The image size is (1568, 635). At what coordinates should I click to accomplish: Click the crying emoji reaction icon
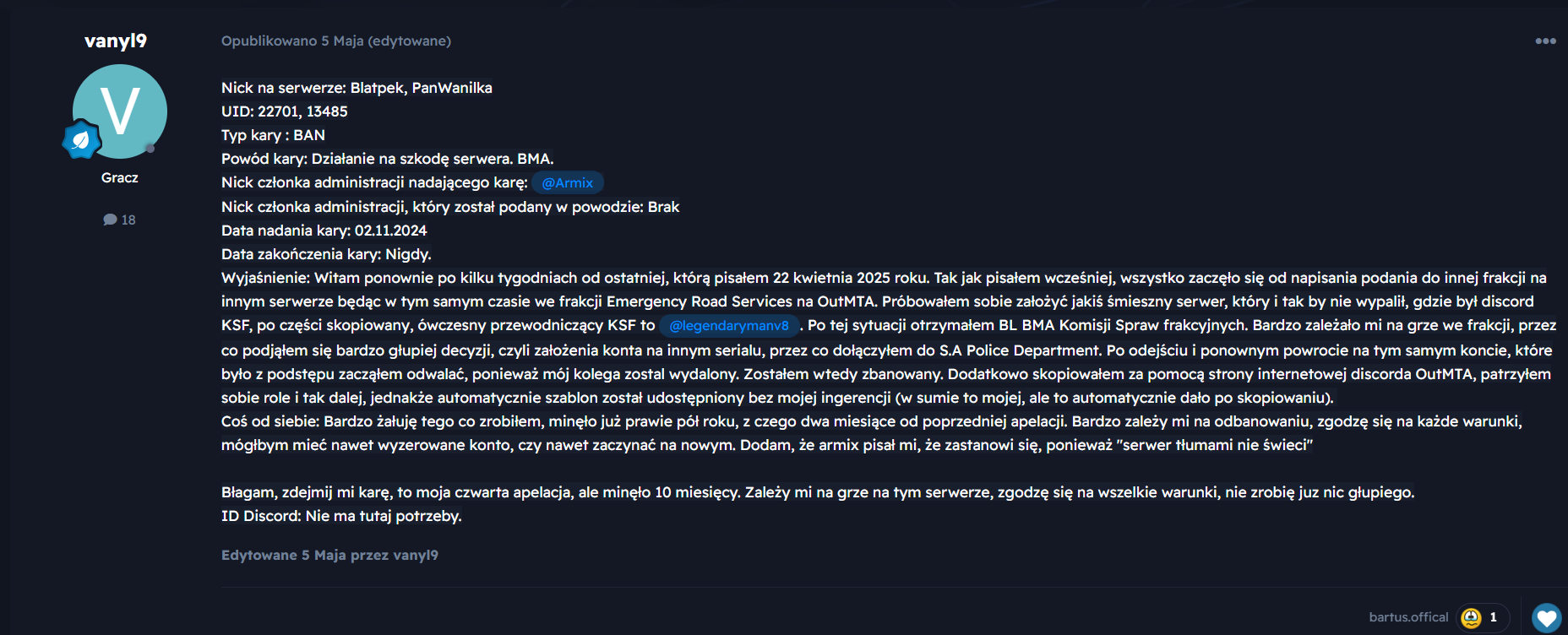pyautogui.click(x=1471, y=617)
